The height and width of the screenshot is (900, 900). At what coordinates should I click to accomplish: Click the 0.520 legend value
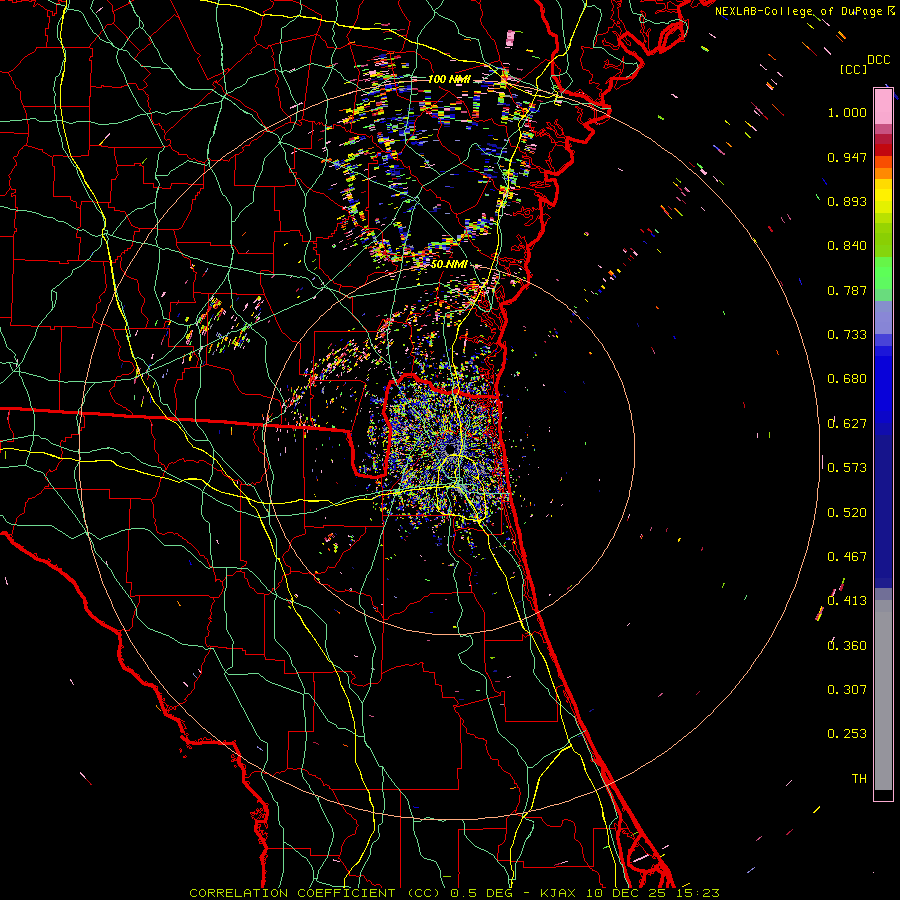tap(847, 513)
